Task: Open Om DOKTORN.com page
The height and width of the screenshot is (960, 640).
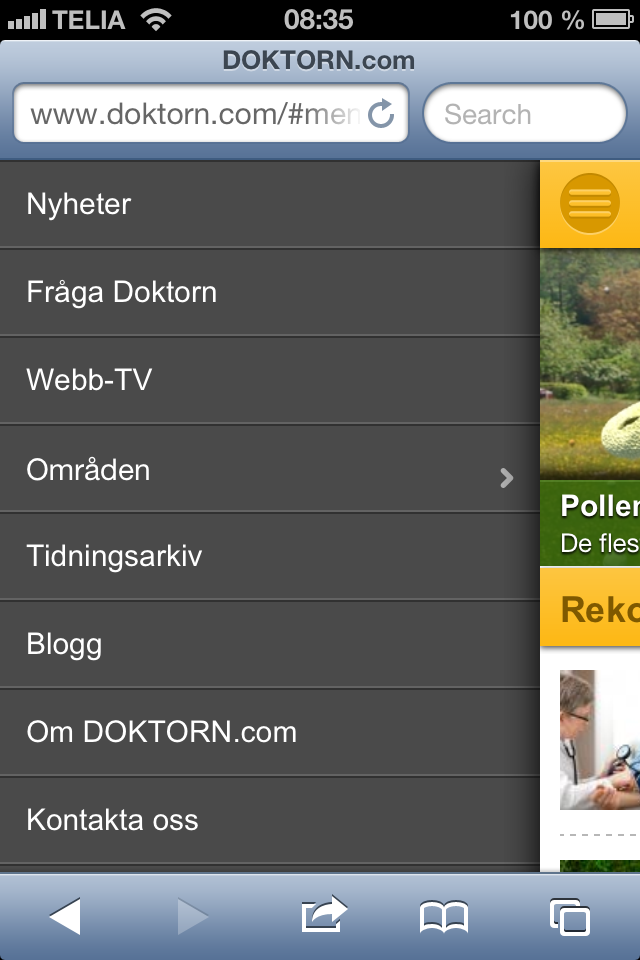Action: click(x=162, y=732)
